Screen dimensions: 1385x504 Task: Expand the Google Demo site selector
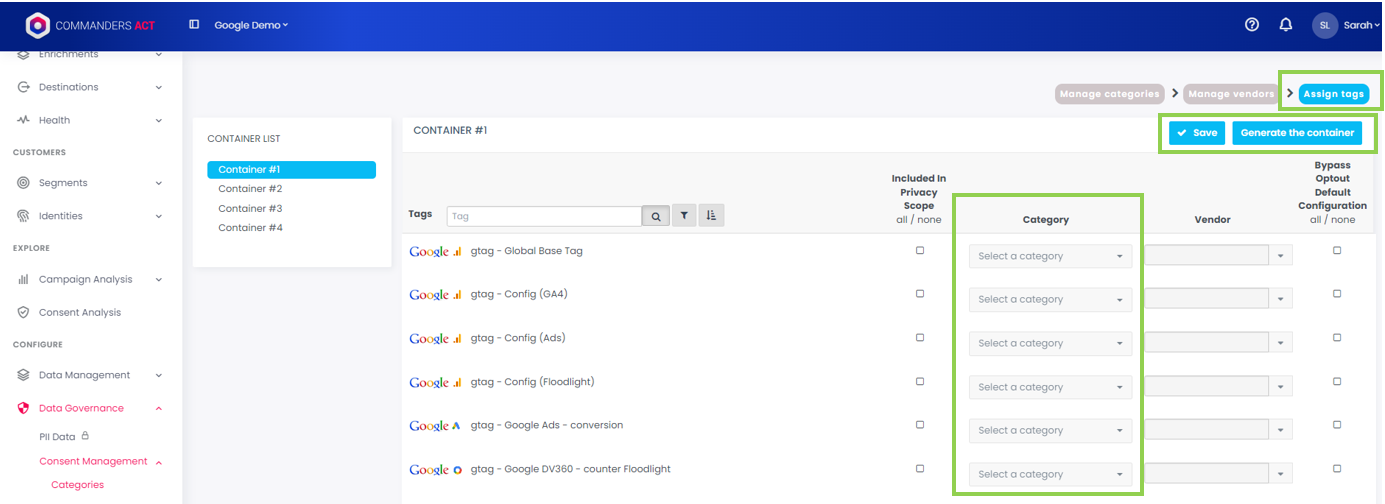(251, 25)
